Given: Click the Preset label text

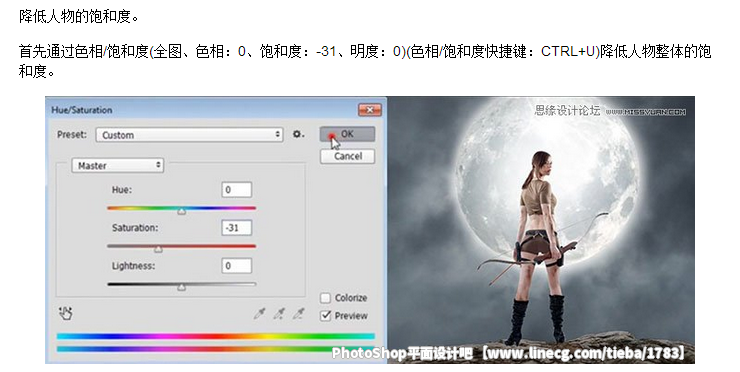Looking at the screenshot, I should tap(72, 135).
